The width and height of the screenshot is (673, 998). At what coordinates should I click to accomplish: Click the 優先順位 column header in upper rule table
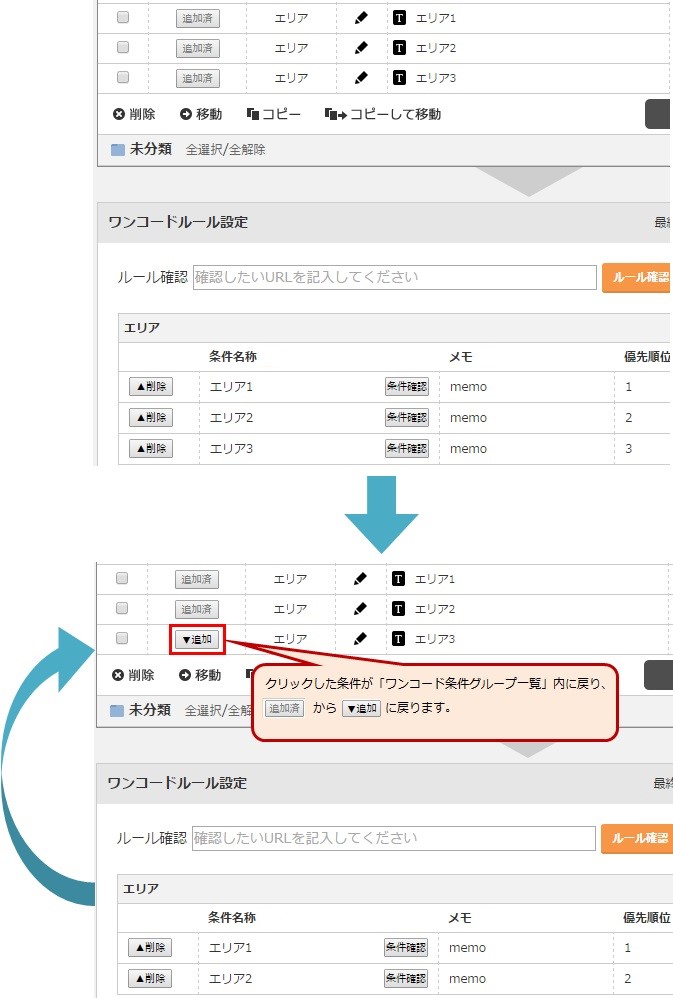[x=648, y=357]
